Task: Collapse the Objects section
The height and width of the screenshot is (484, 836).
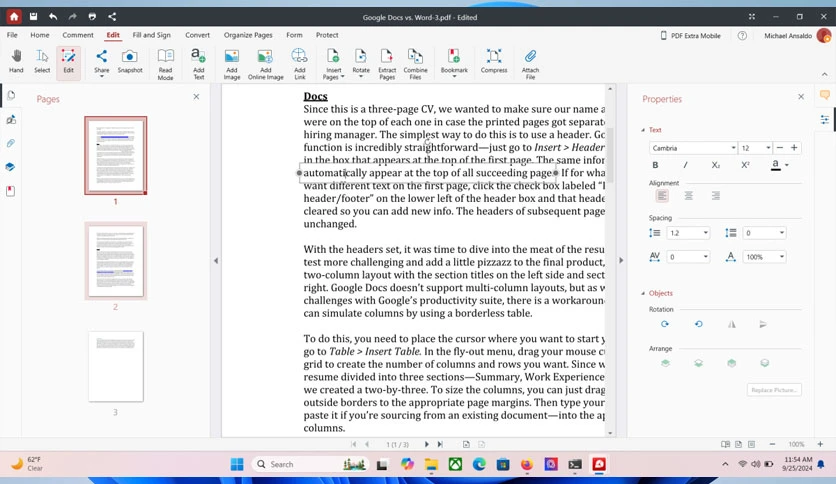Action: point(642,293)
